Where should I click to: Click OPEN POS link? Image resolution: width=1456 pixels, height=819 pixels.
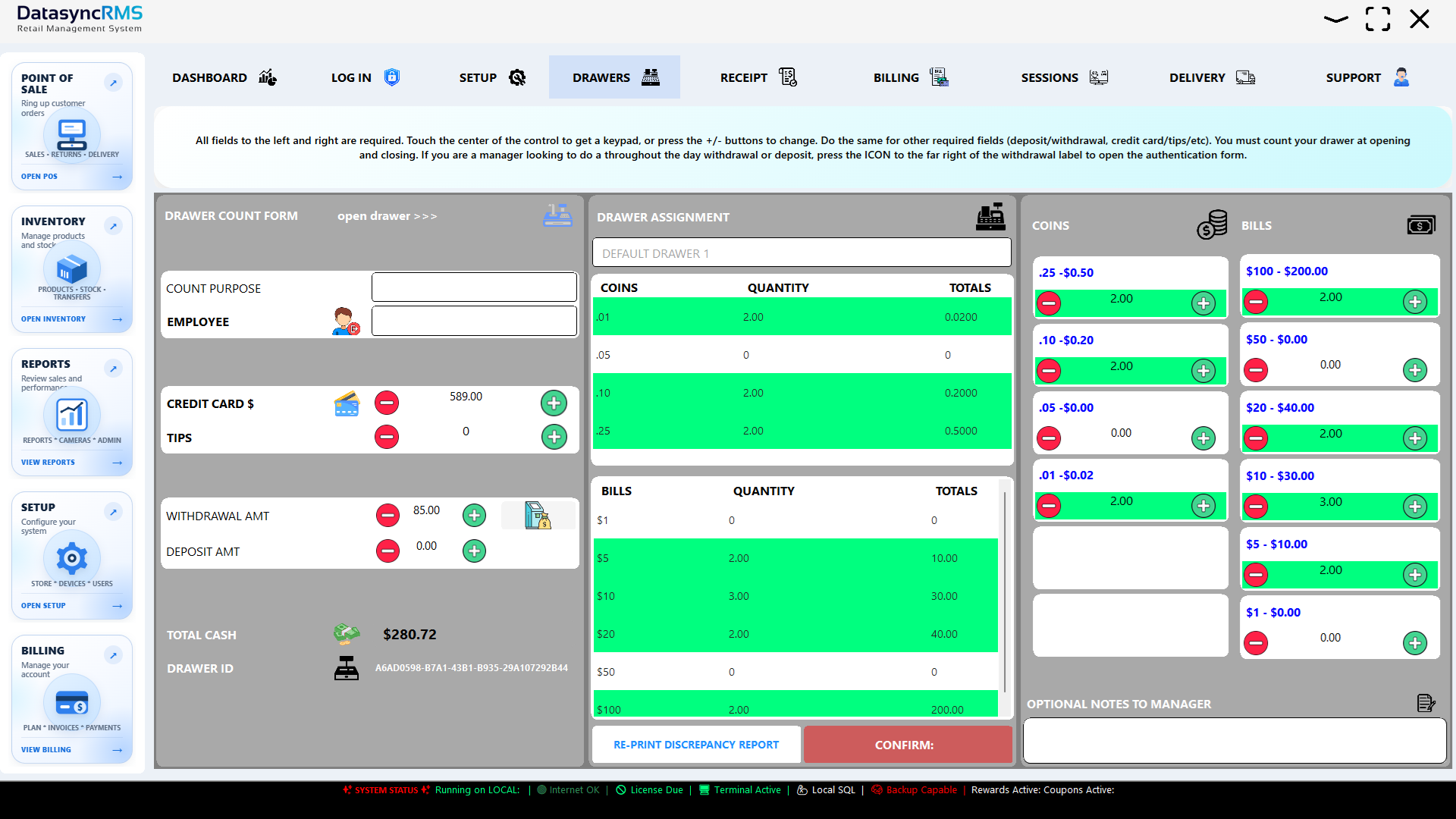tap(39, 177)
